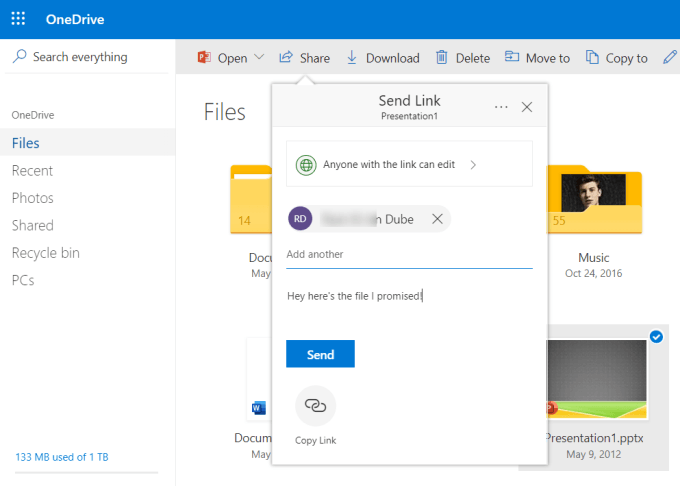Image resolution: width=680 pixels, height=486 pixels.
Task: Click the OneDrive header title
Action: 75,19
